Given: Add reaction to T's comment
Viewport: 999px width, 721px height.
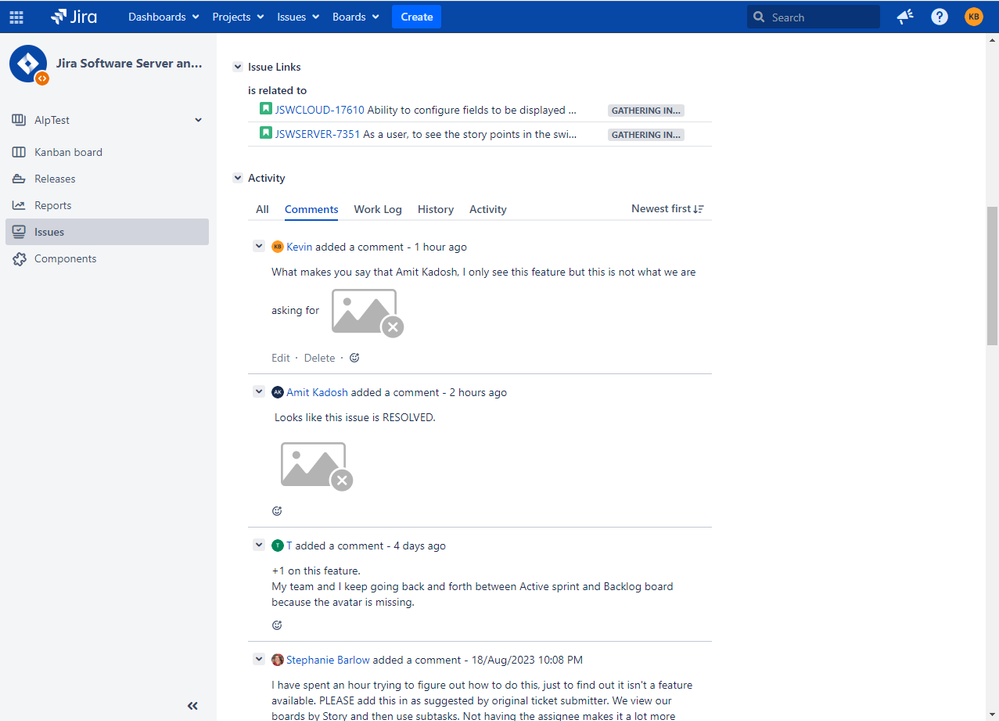Looking at the screenshot, I should 277,625.
